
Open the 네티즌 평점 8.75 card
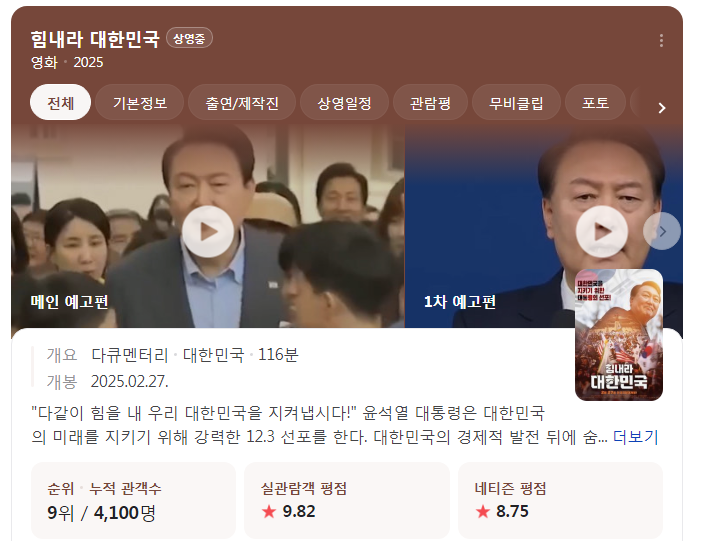561,500
